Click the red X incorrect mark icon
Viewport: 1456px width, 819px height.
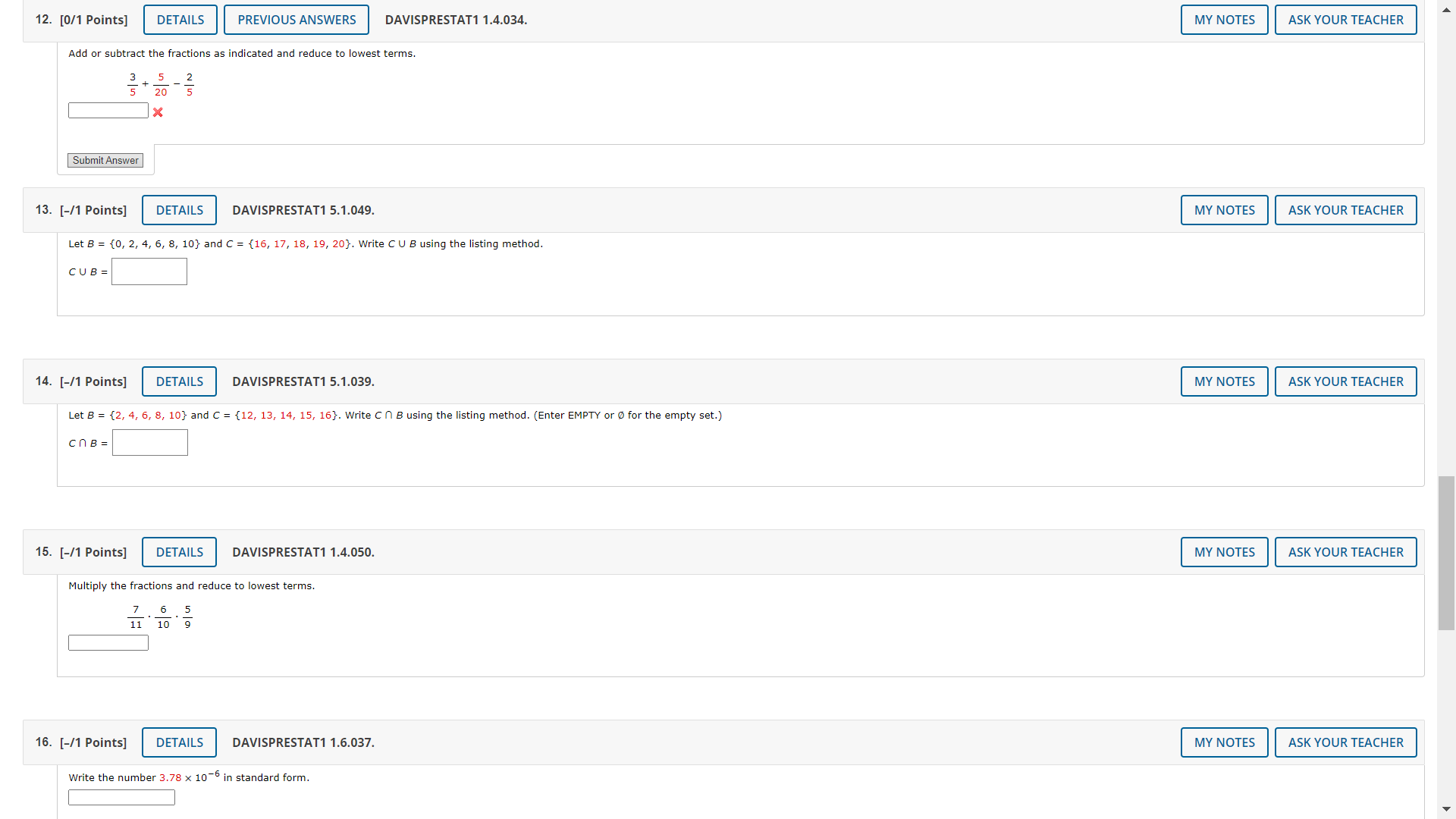pyautogui.click(x=158, y=112)
